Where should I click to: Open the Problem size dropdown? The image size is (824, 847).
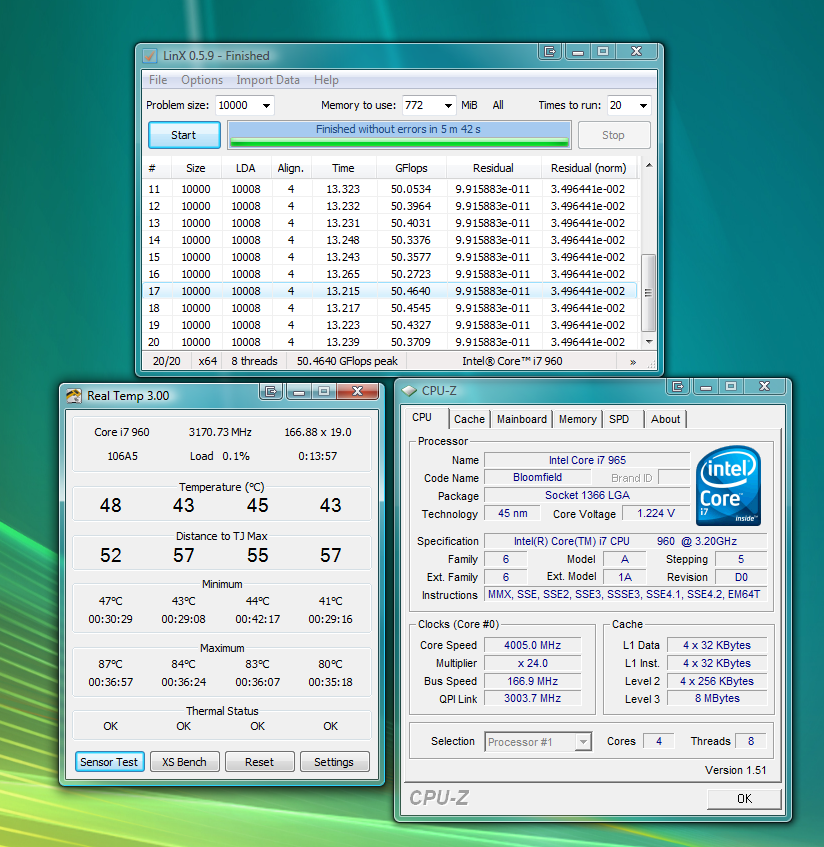point(266,105)
